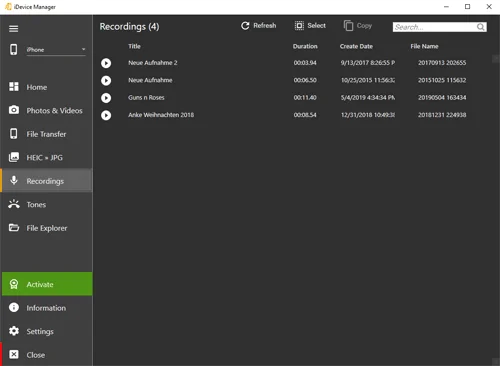The width and height of the screenshot is (500, 366).
Task: Click the green Activate button
Action: (47, 284)
